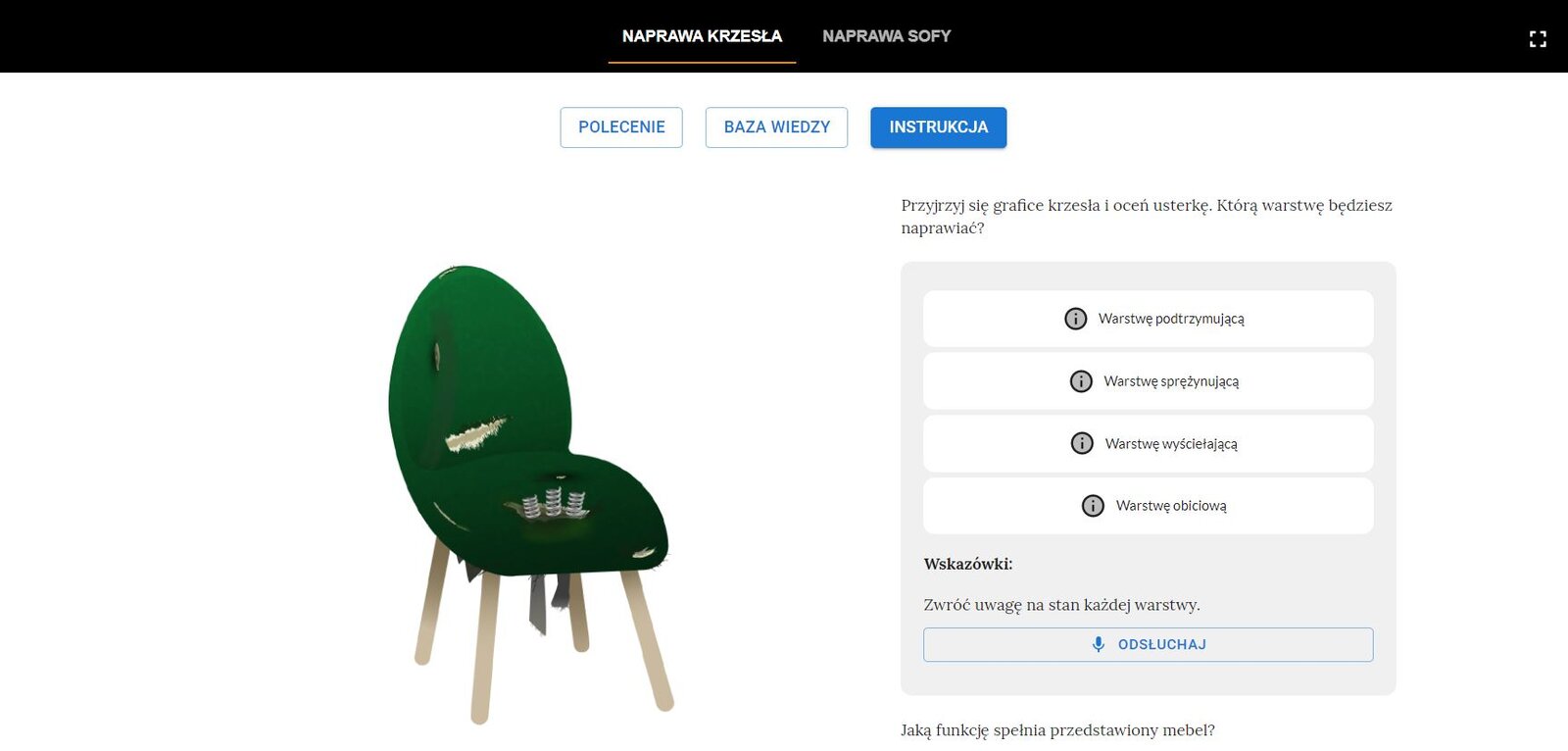
Task: Click the torn patch on the chair backrest
Action: coord(477,433)
